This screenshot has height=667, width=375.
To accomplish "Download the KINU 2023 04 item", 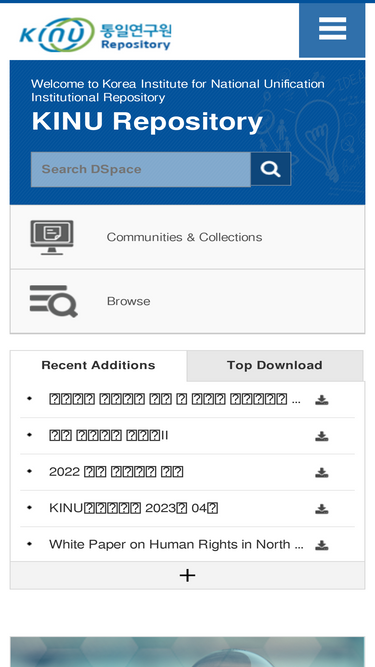I will (x=321, y=509).
